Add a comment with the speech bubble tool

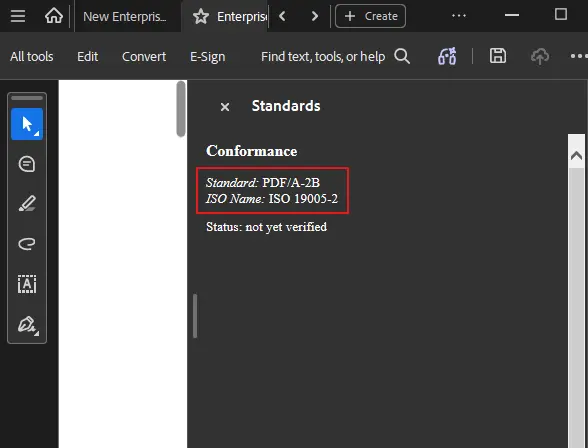(27, 164)
